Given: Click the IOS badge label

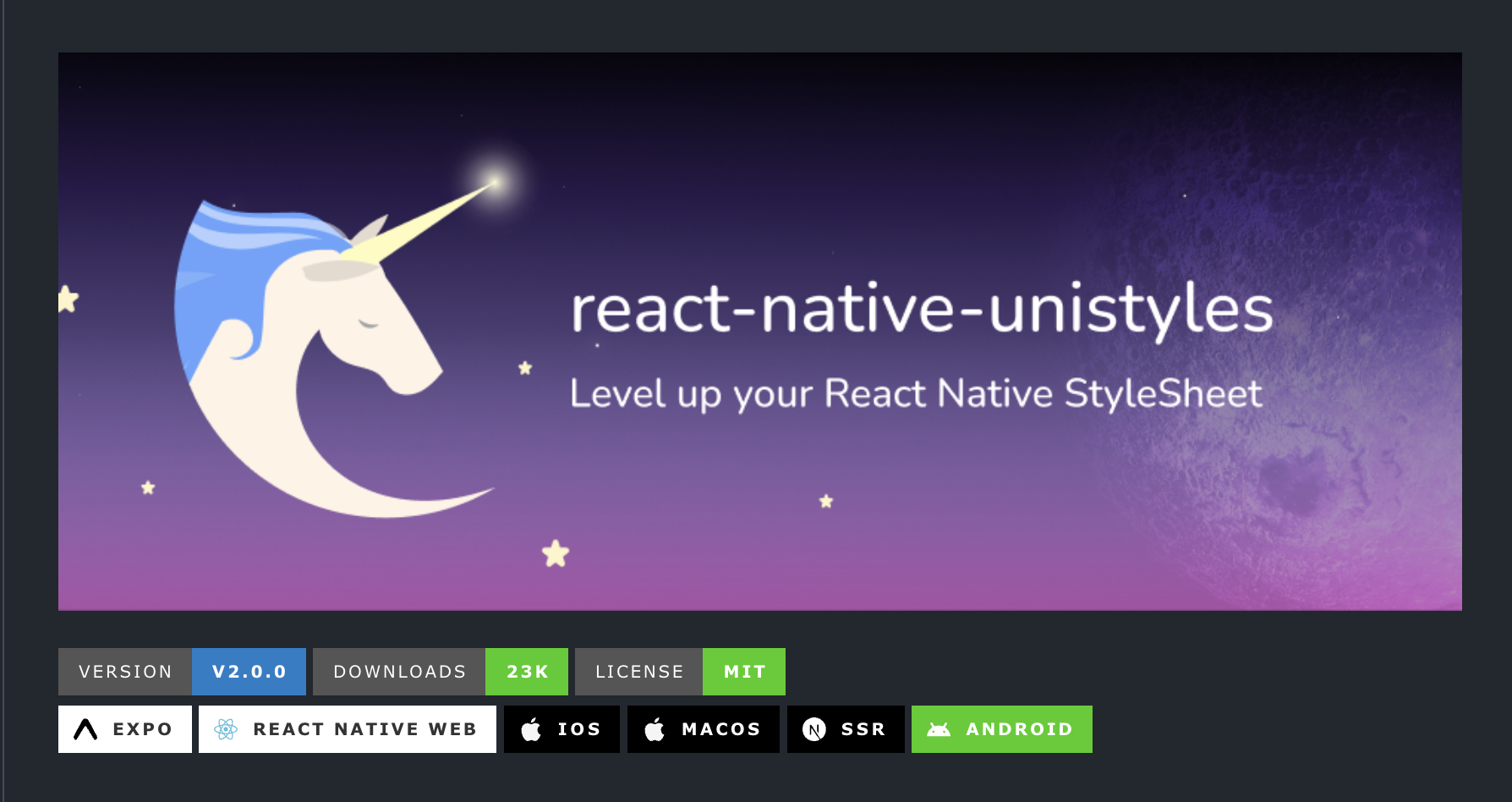Looking at the screenshot, I should (x=579, y=729).
